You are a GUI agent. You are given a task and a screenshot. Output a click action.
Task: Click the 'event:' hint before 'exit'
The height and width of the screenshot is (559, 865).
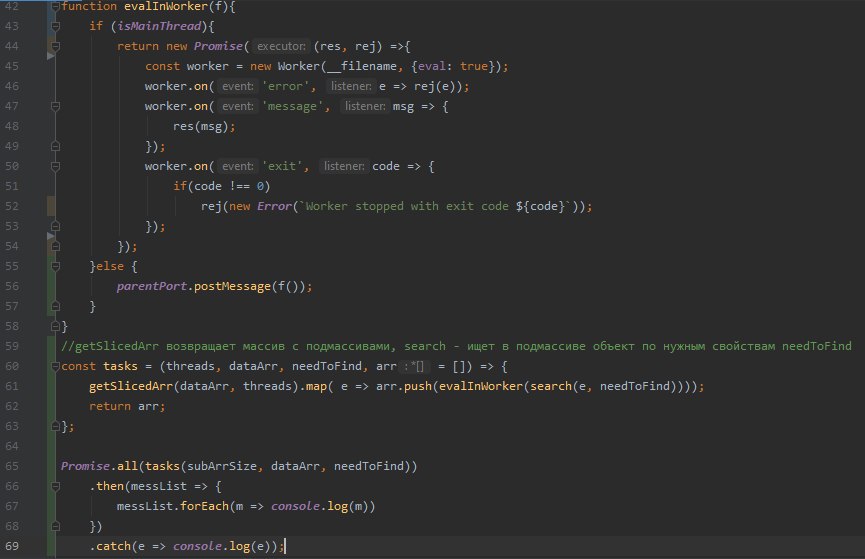[238, 166]
